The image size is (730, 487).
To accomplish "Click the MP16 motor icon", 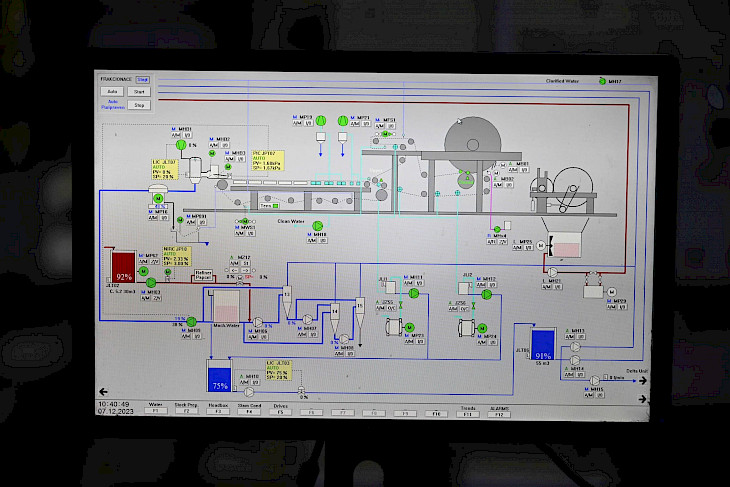I will click(157, 199).
